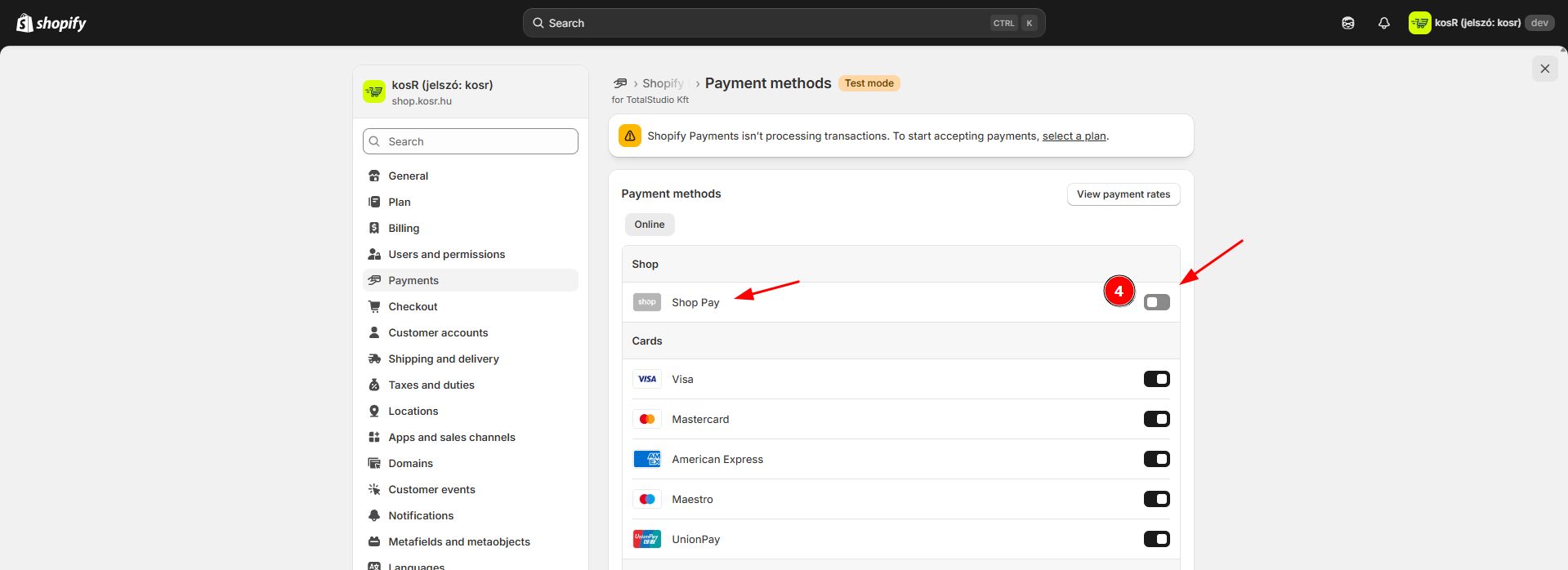
Task: Turn off the Maestro toggle
Action: [x=1156, y=499]
